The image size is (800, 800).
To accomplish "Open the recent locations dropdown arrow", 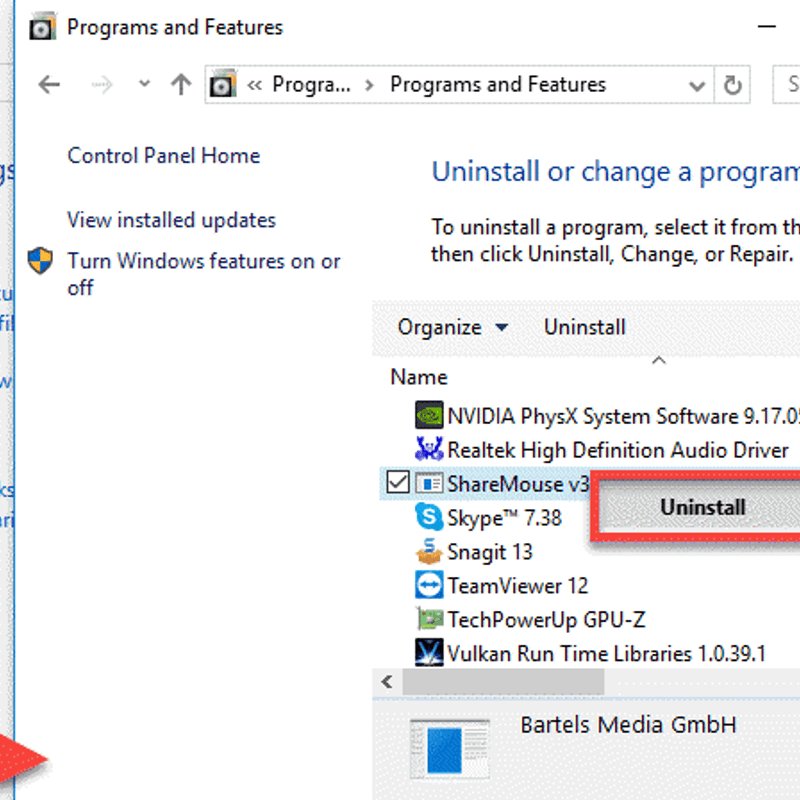I will tap(144, 83).
